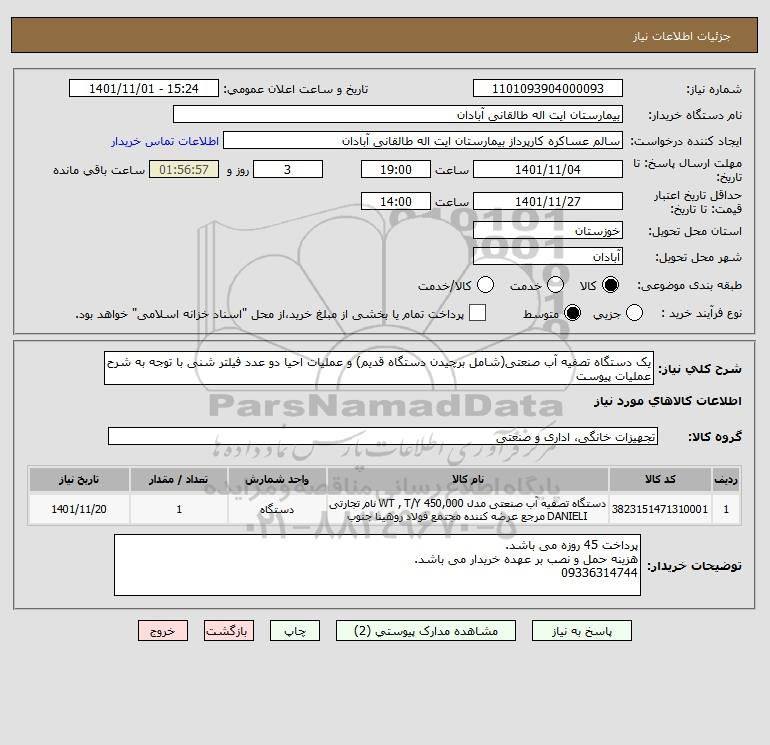Image resolution: width=770 pixels, height=745 pixels.
Task: Toggle the Islamic treasury payment checkbox
Action: pos(477,313)
